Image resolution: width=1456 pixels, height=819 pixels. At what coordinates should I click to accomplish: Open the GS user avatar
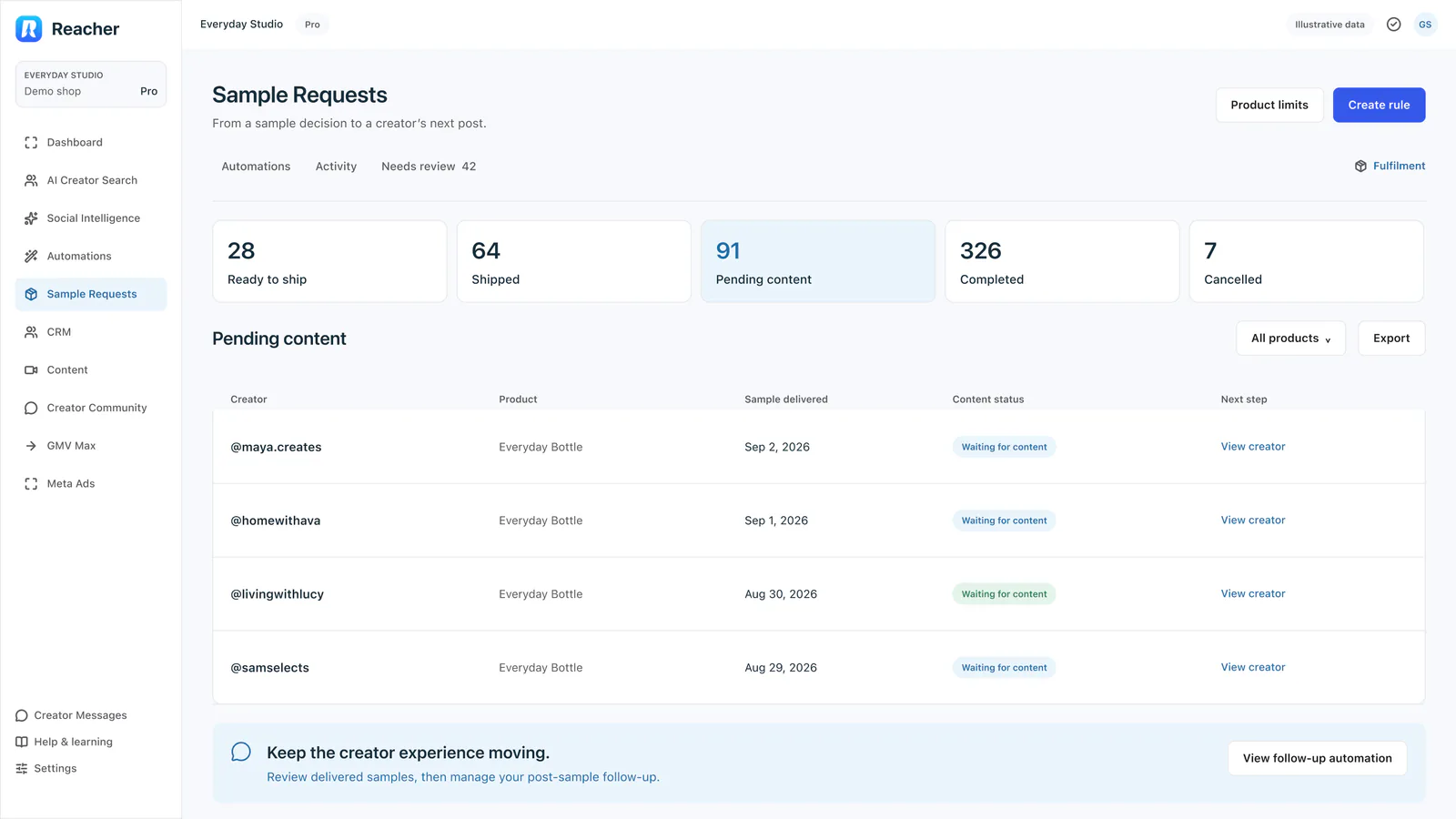1425,25
